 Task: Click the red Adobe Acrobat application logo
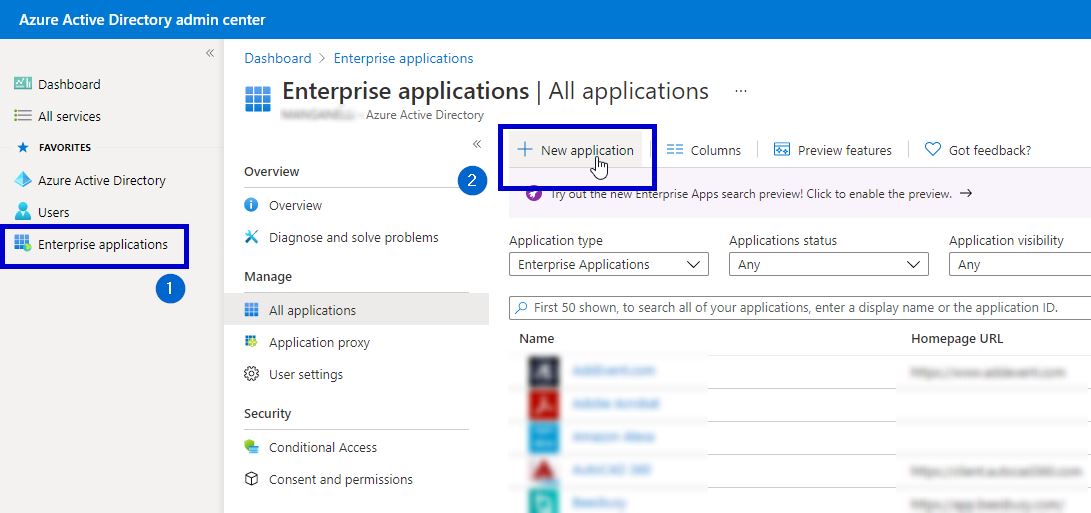click(543, 404)
